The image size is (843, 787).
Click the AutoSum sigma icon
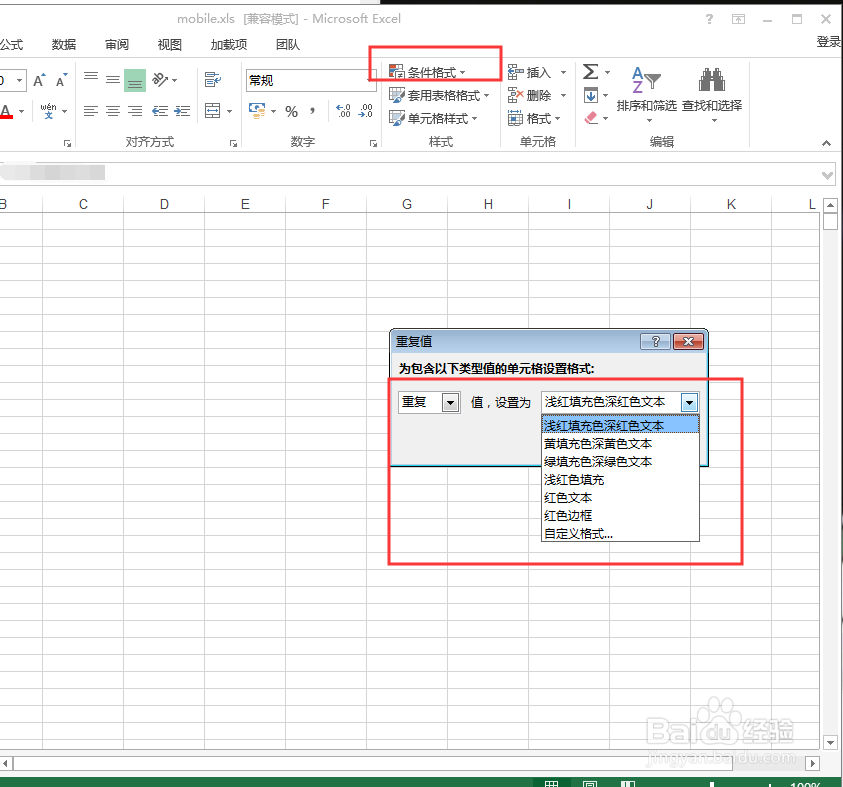click(590, 71)
